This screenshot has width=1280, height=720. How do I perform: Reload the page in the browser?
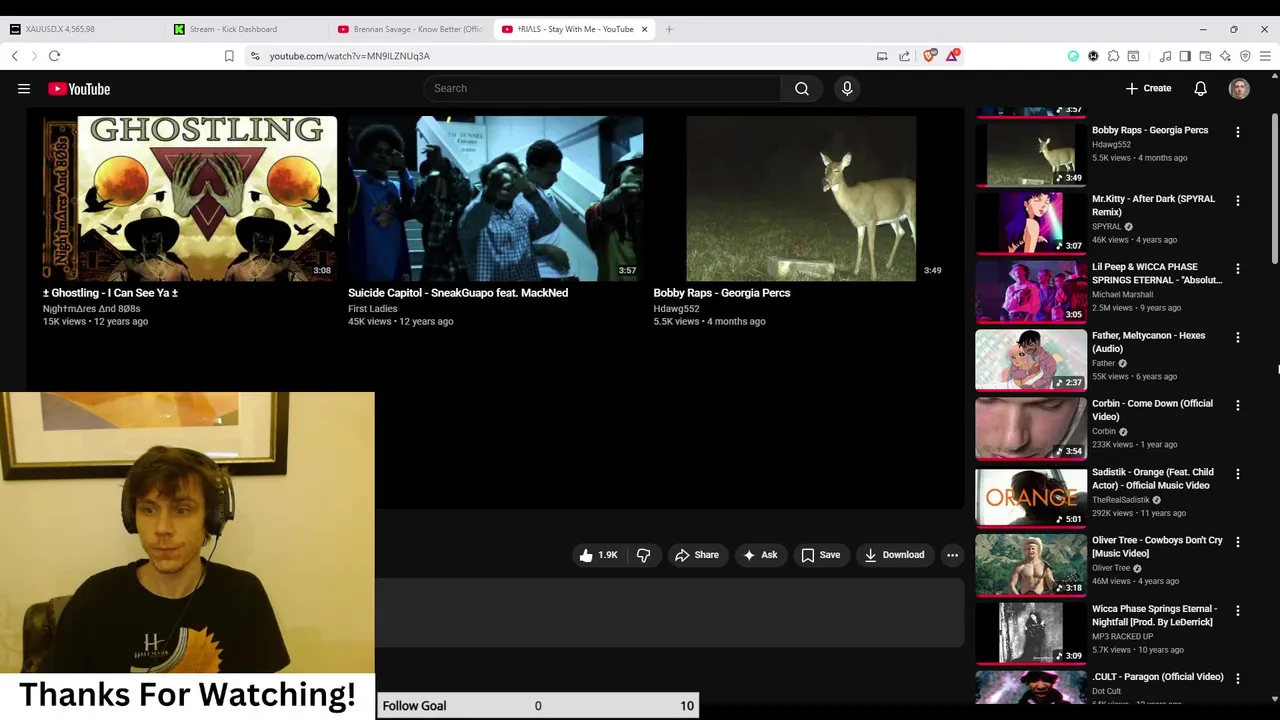(54, 56)
